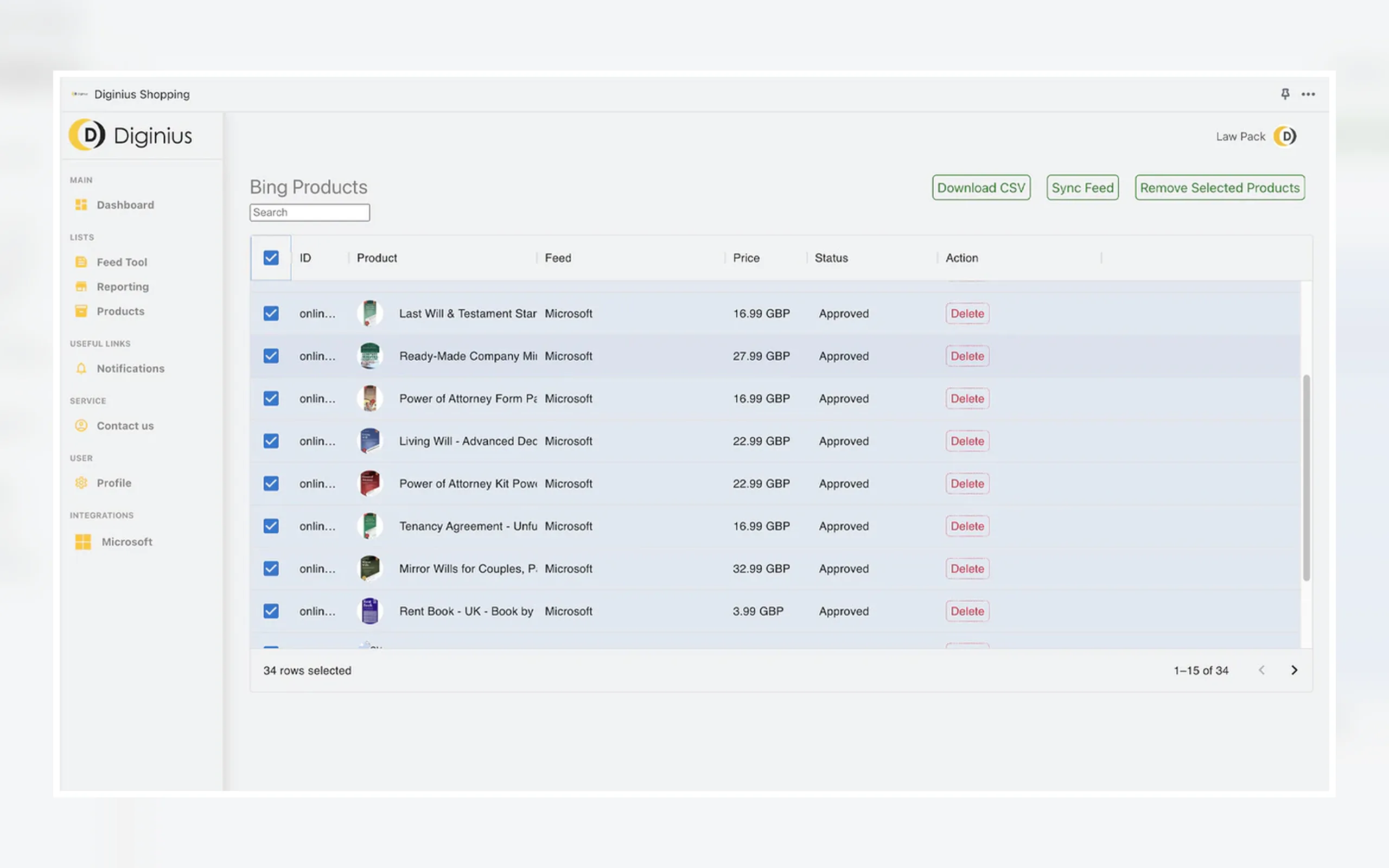Viewport: 1389px width, 868px height.
Task: Go to next page of products
Action: tap(1294, 670)
